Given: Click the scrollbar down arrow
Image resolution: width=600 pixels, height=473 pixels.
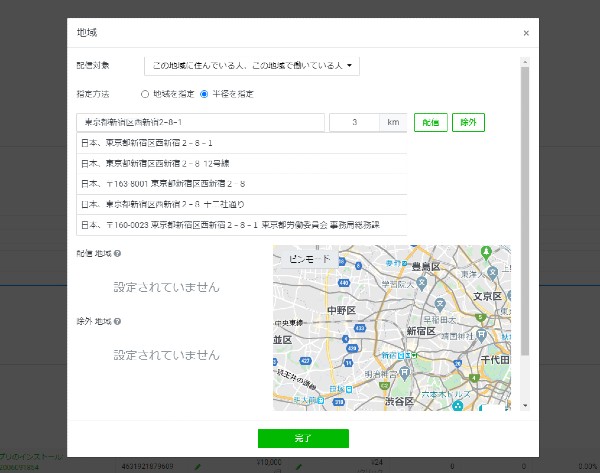Looking at the screenshot, I should (526, 406).
